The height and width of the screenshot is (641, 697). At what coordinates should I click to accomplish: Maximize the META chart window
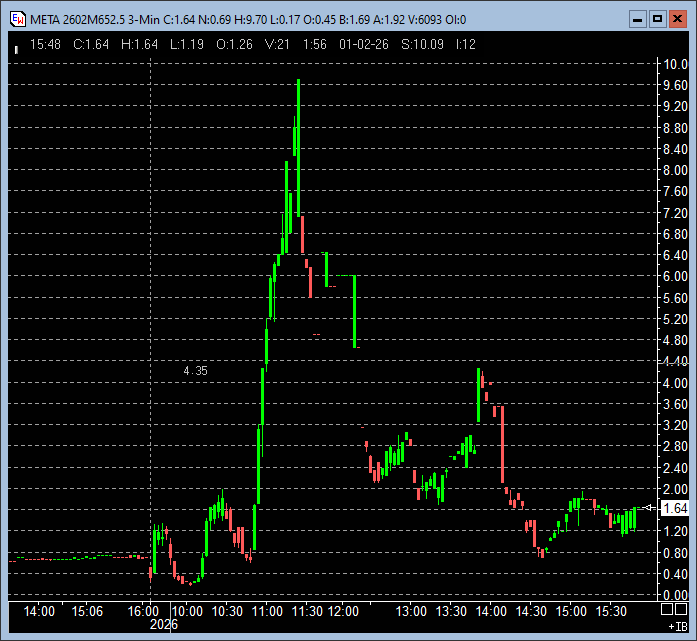coord(657,18)
